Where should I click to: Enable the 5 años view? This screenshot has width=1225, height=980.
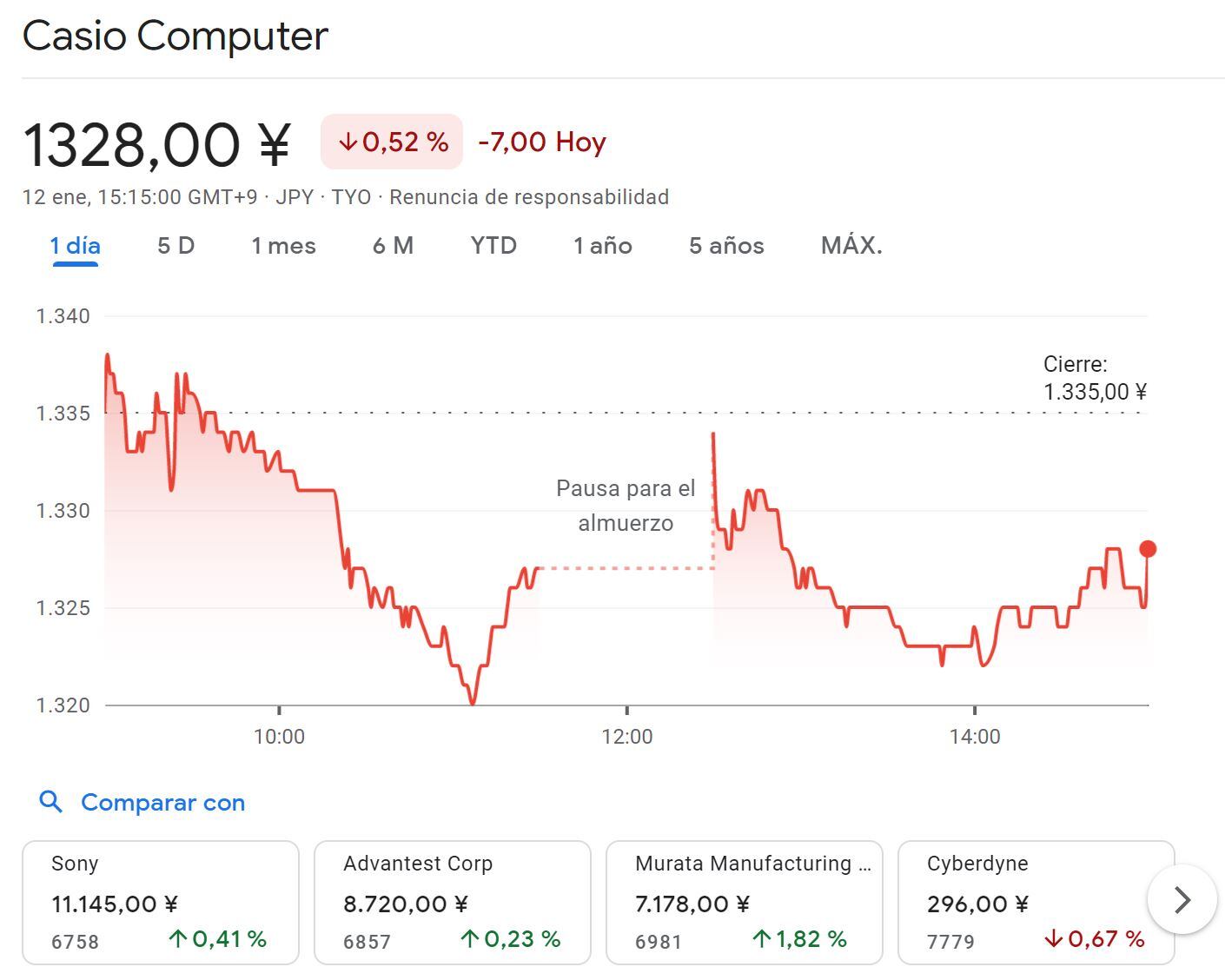coord(726,246)
